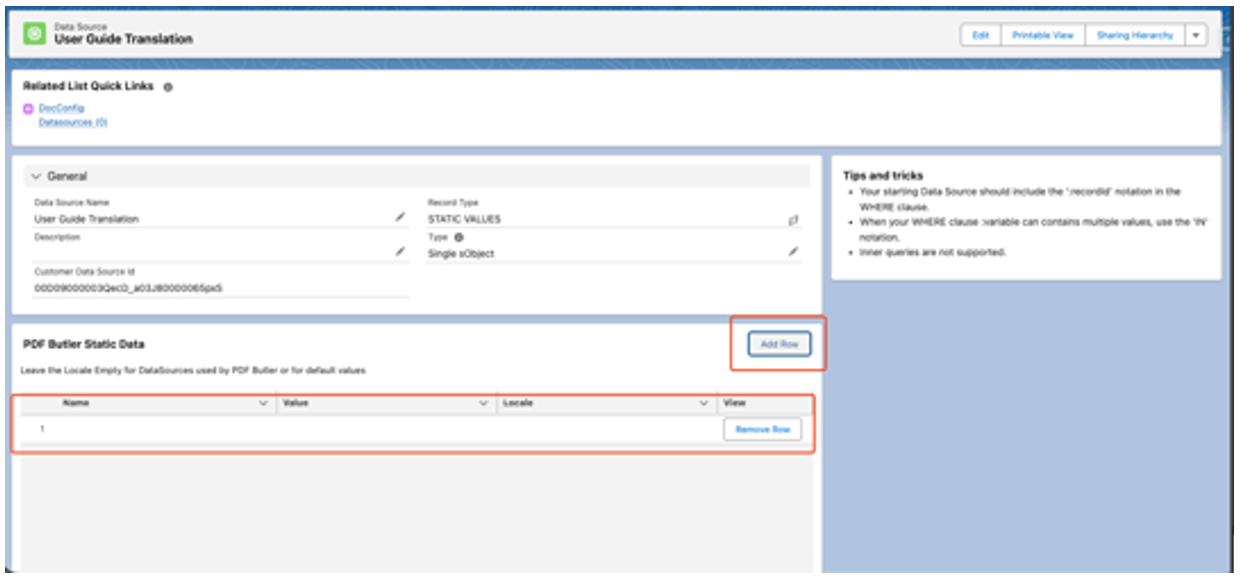Open the Datasources (0) quick link

click(72, 122)
